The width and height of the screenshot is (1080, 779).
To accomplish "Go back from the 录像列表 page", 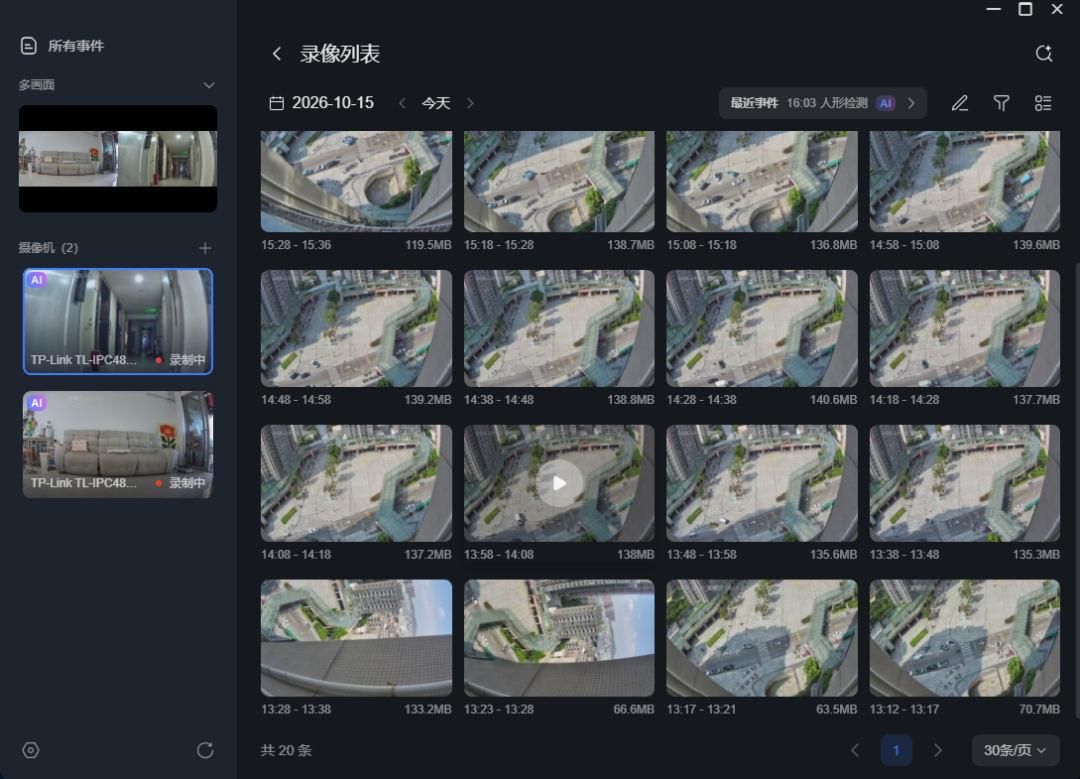I will [276, 54].
